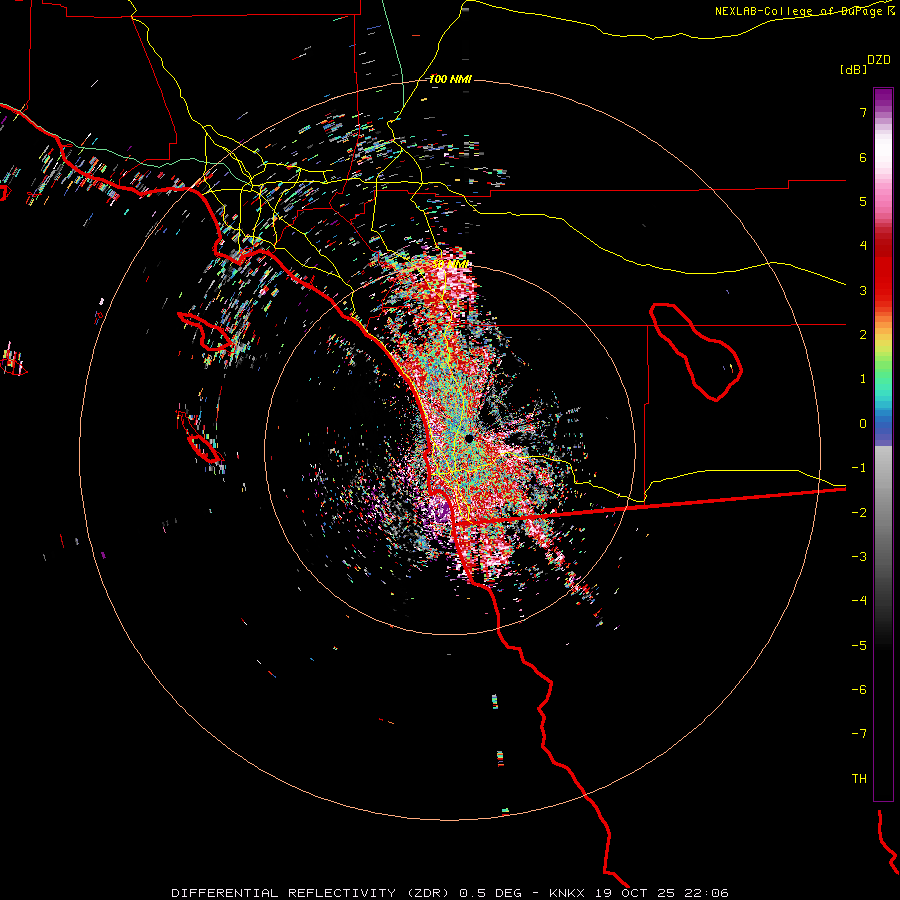Click the TH threshold label on the scale

[859, 779]
